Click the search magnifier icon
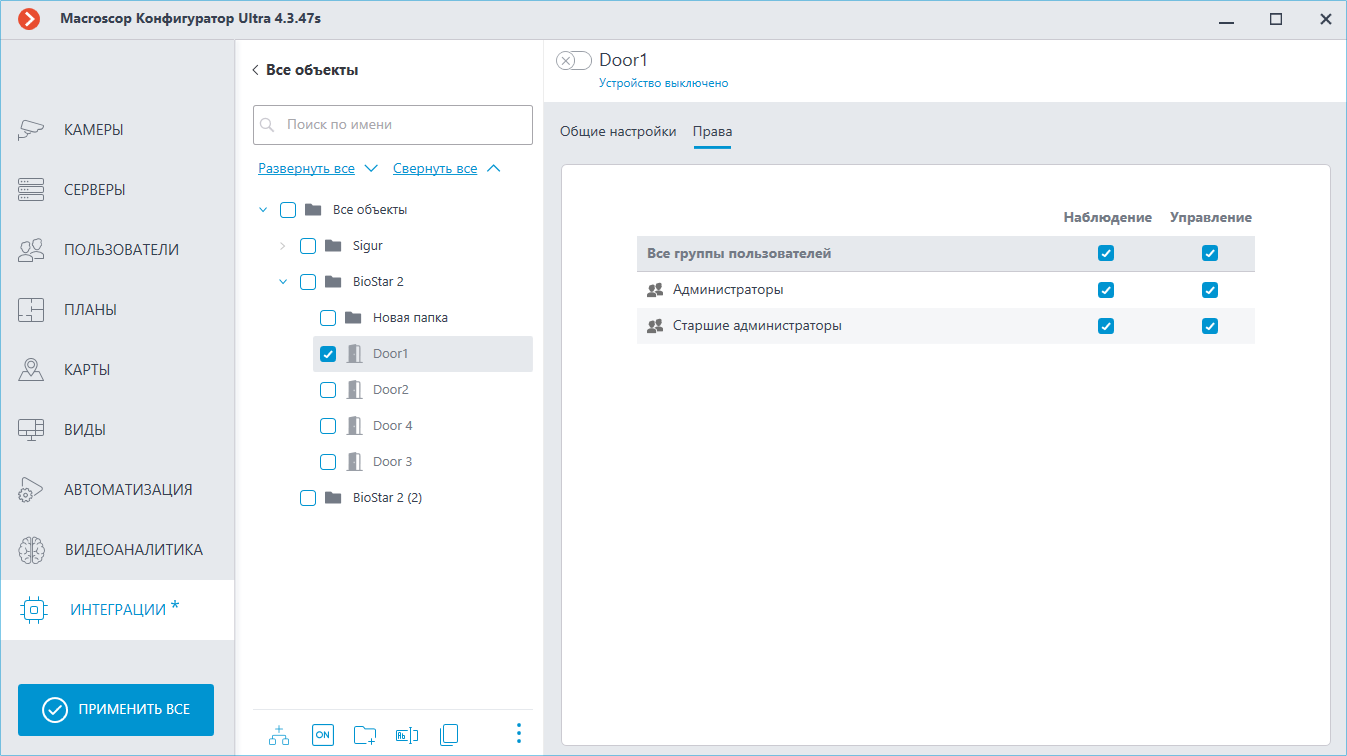Screen dimensions: 1347x756 click(x=267, y=126)
